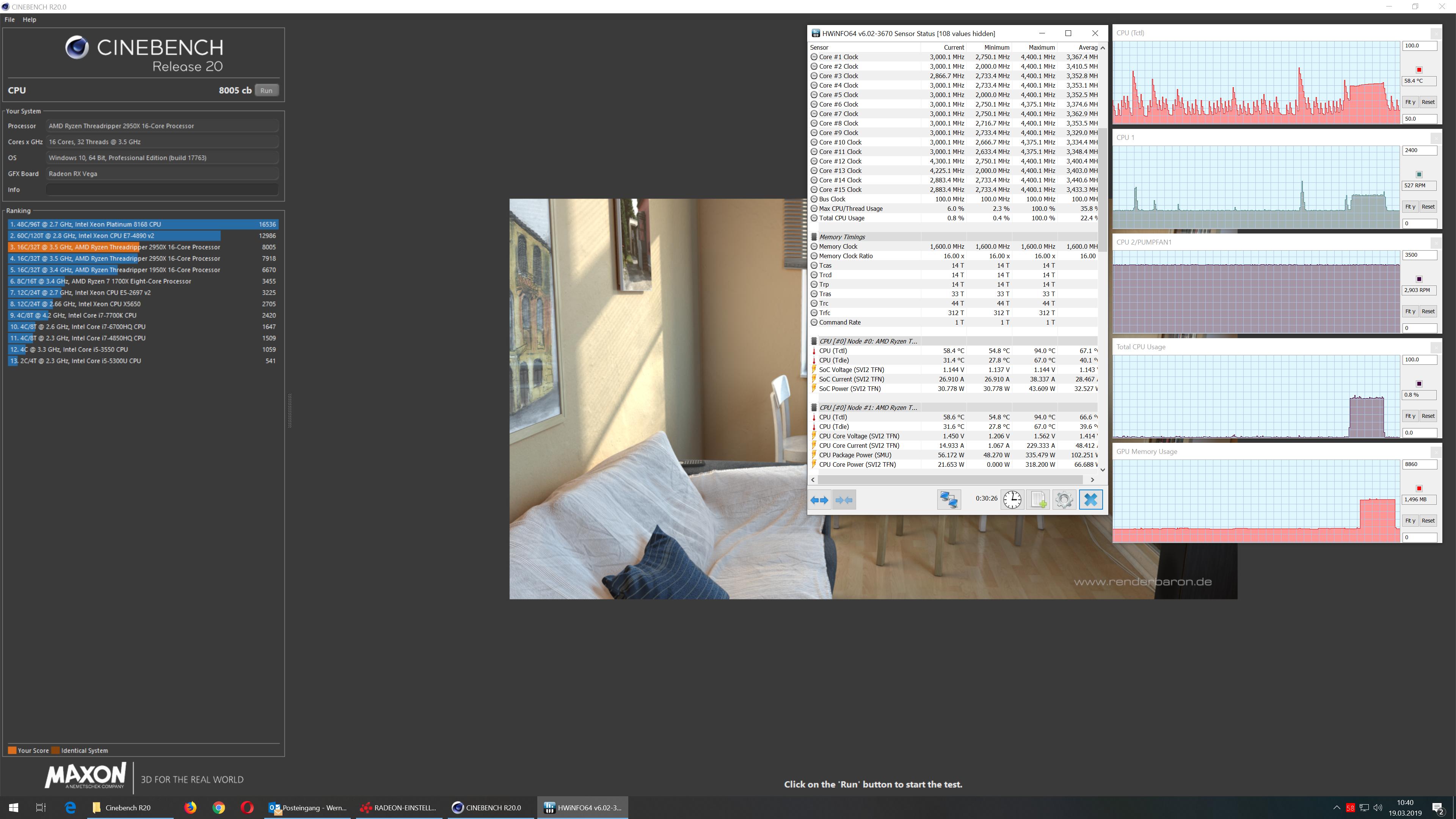Reset the elapsed timer with the clock icon

[x=1012, y=500]
